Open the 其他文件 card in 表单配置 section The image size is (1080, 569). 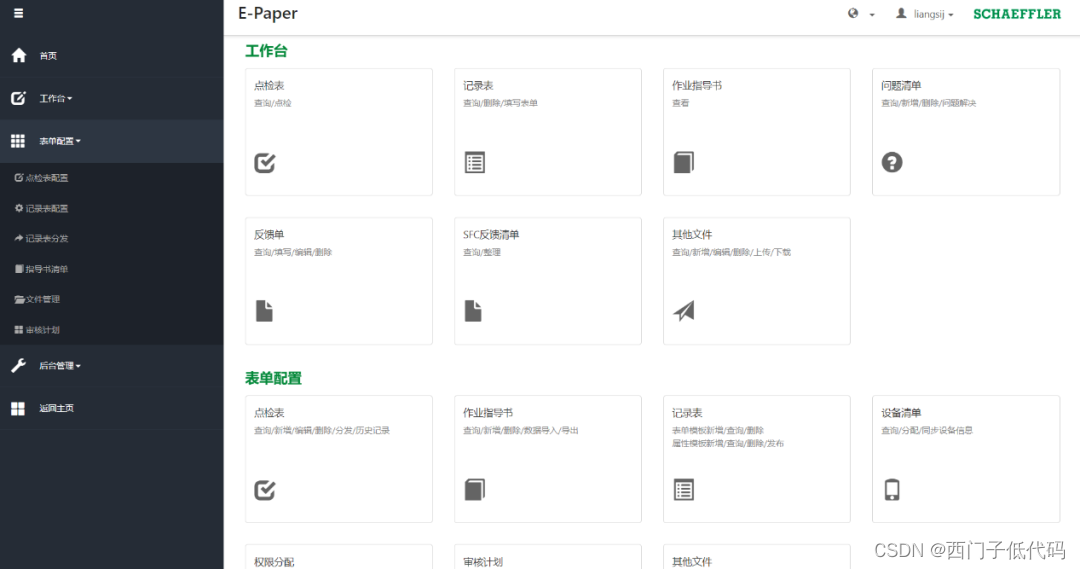756,557
